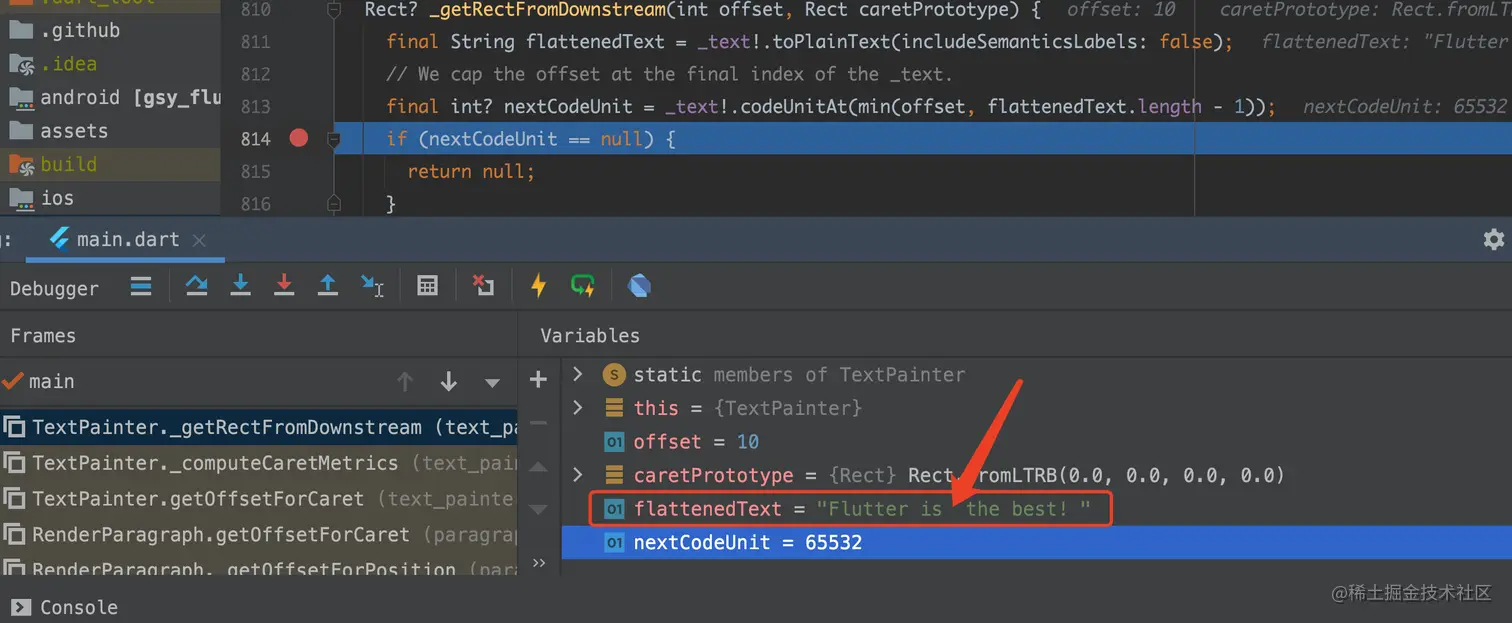Viewport: 1512px width, 623px height.
Task: Select TextPainter._computeCaretMetrics stack frame
Action: [259, 463]
